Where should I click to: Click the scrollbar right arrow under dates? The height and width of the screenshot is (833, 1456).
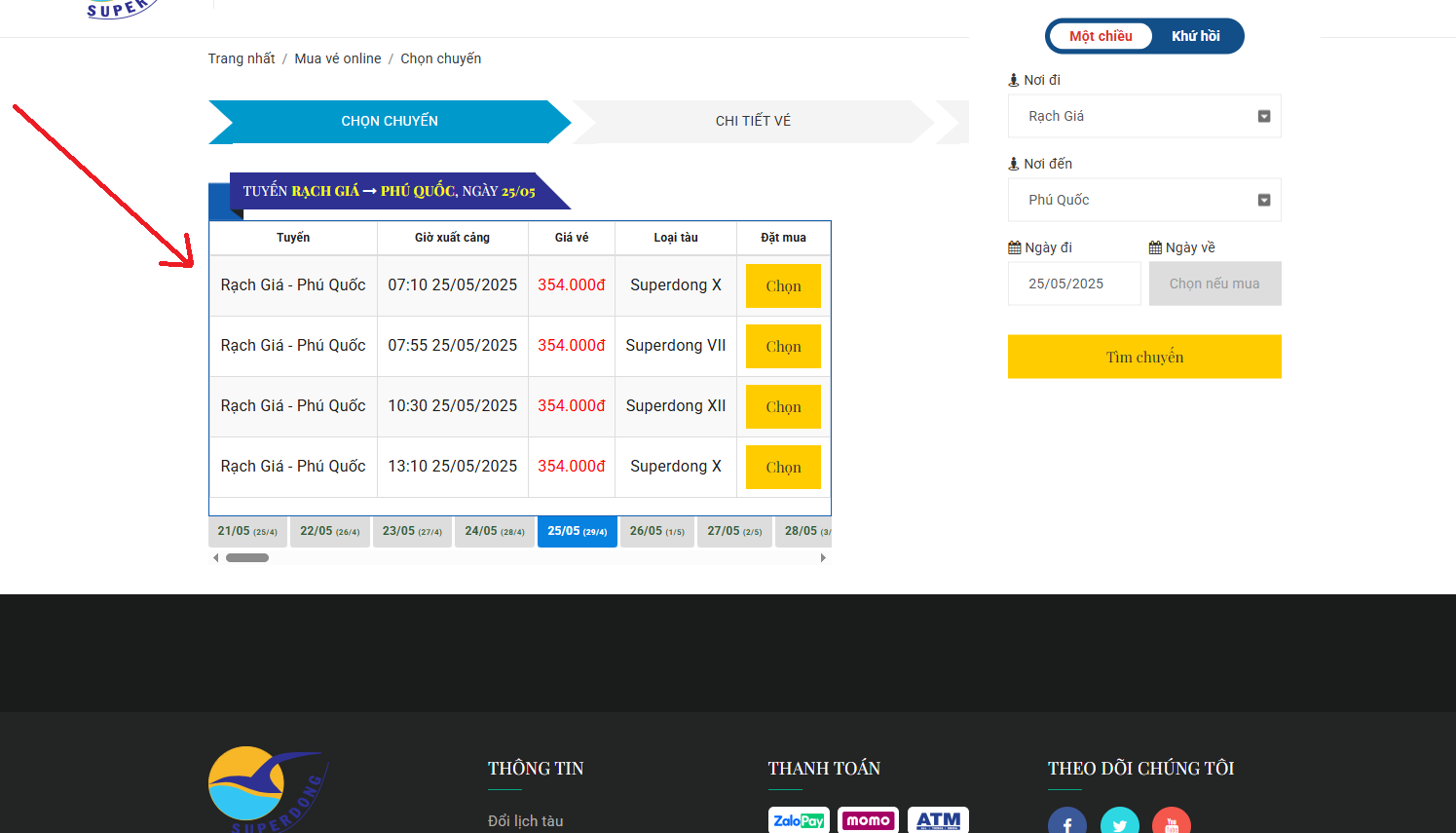[x=823, y=558]
